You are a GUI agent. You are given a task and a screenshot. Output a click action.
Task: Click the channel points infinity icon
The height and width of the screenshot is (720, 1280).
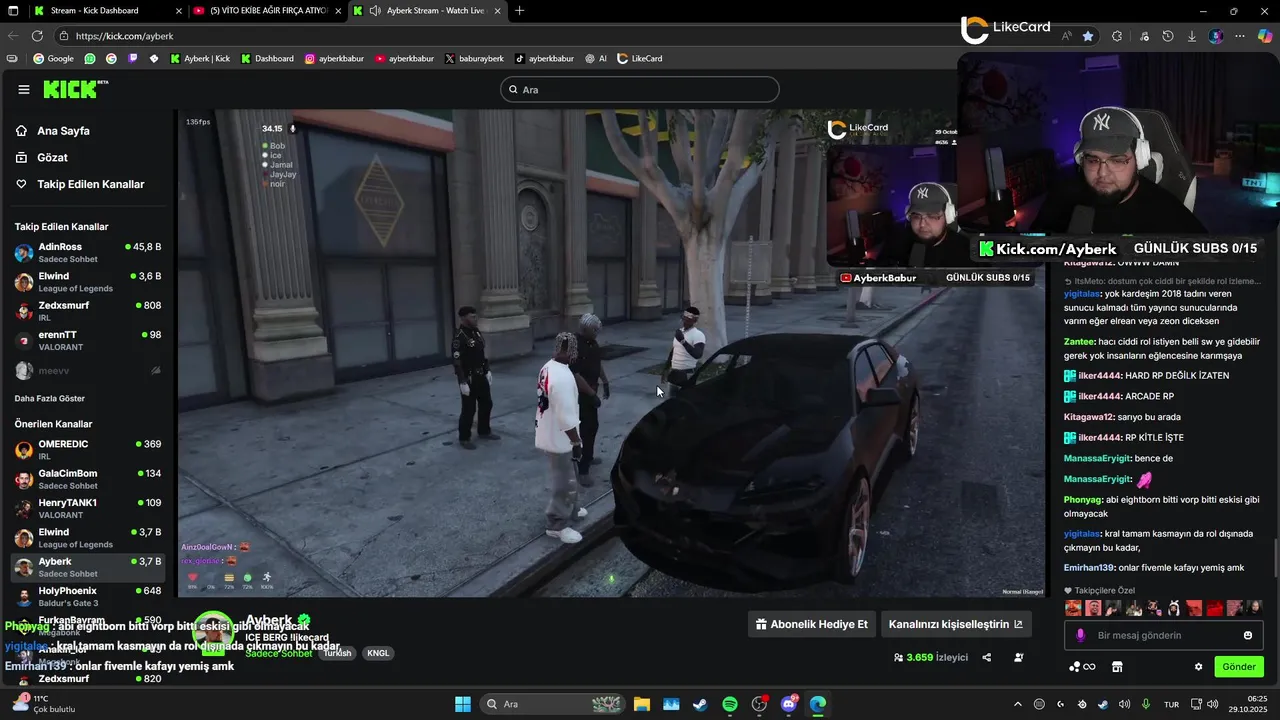[1083, 667]
